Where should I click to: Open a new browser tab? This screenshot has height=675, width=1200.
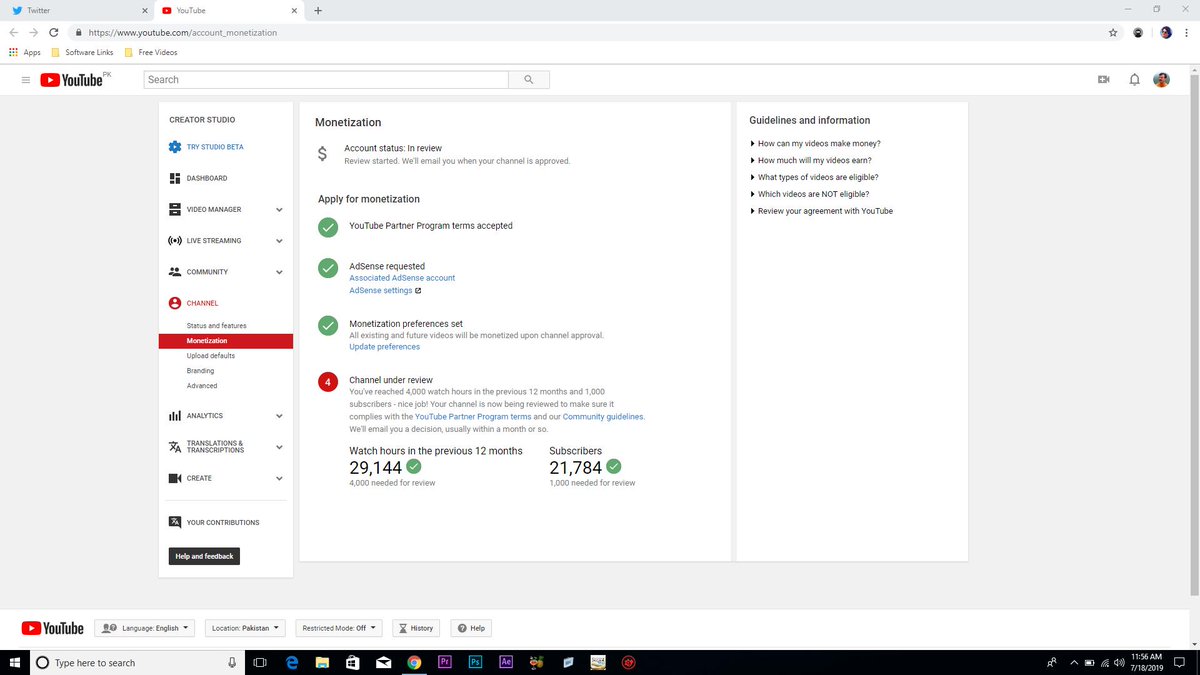click(x=318, y=10)
